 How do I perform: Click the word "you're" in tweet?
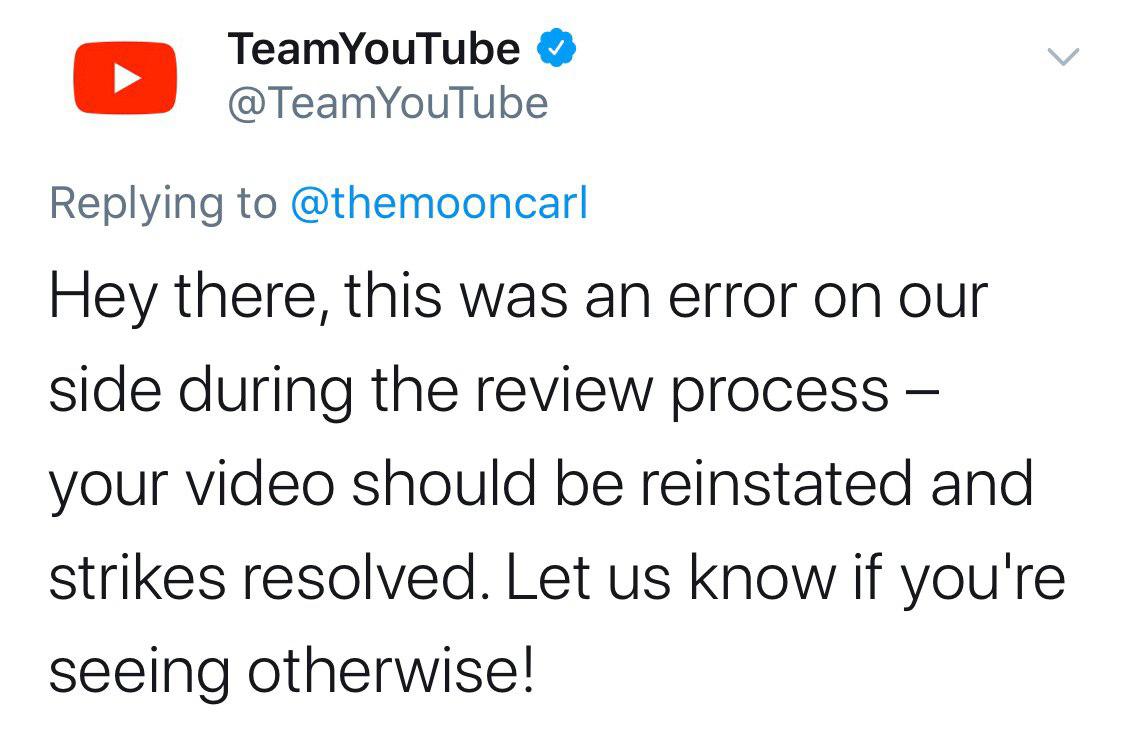click(x=984, y=580)
